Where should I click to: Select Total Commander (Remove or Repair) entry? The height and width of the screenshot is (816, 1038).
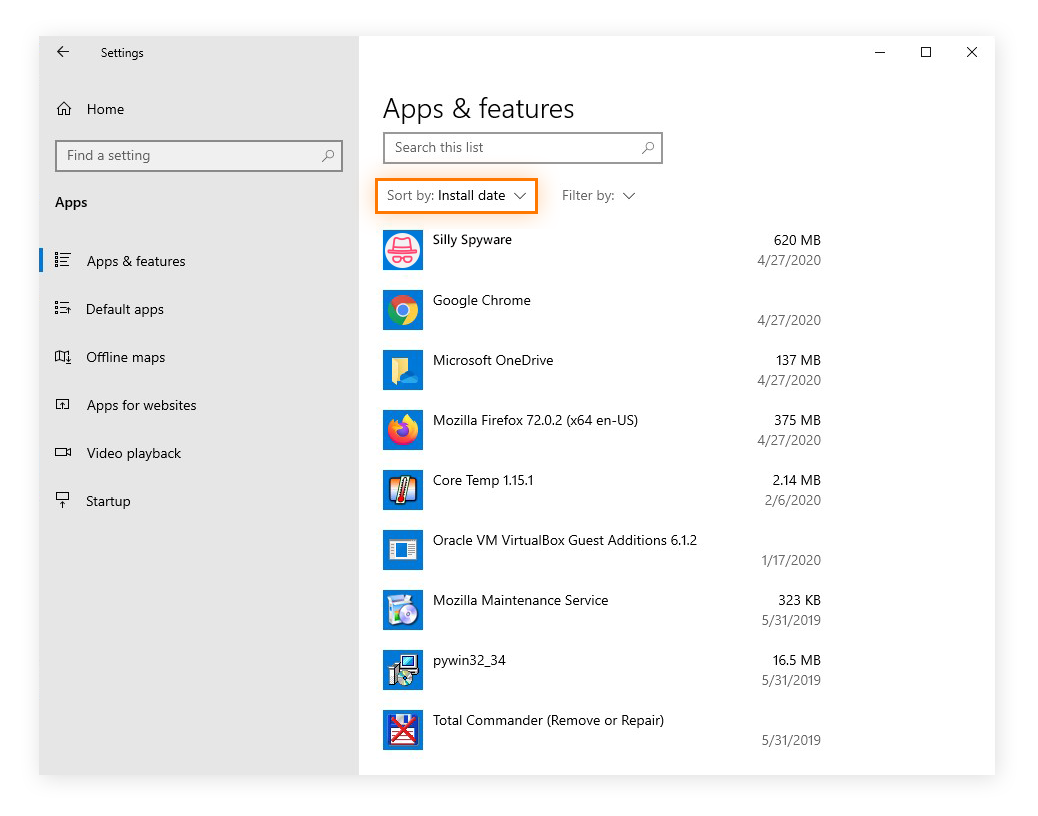pos(548,720)
